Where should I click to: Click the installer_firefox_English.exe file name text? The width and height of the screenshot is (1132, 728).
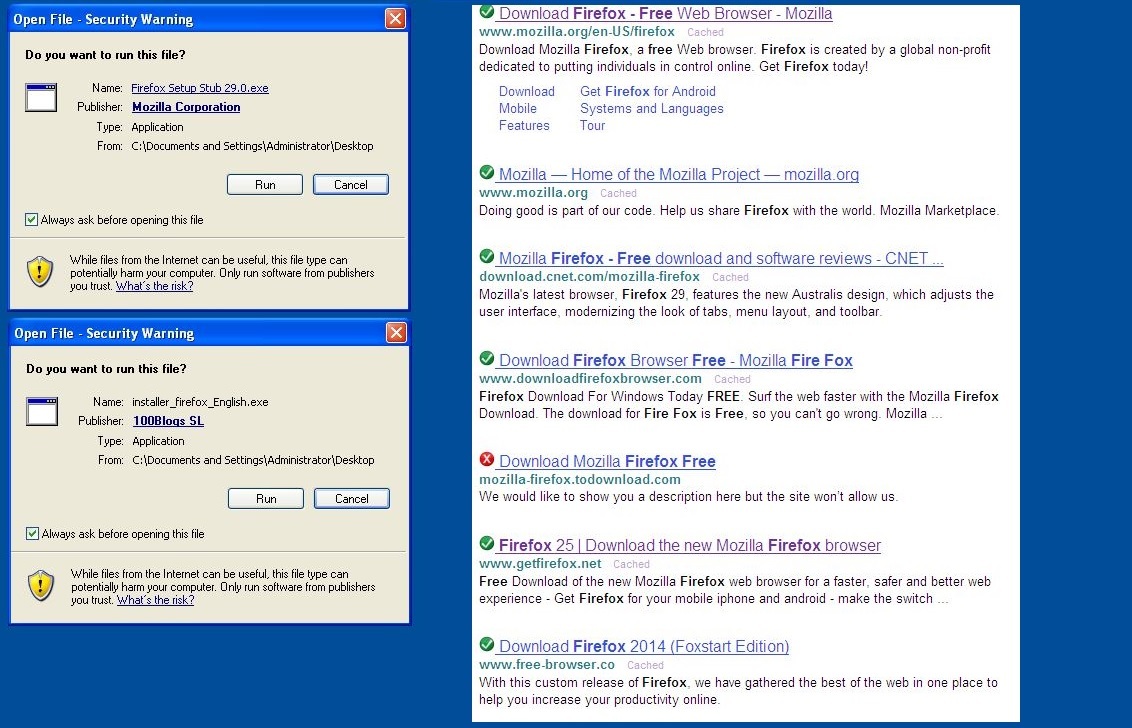200,402
